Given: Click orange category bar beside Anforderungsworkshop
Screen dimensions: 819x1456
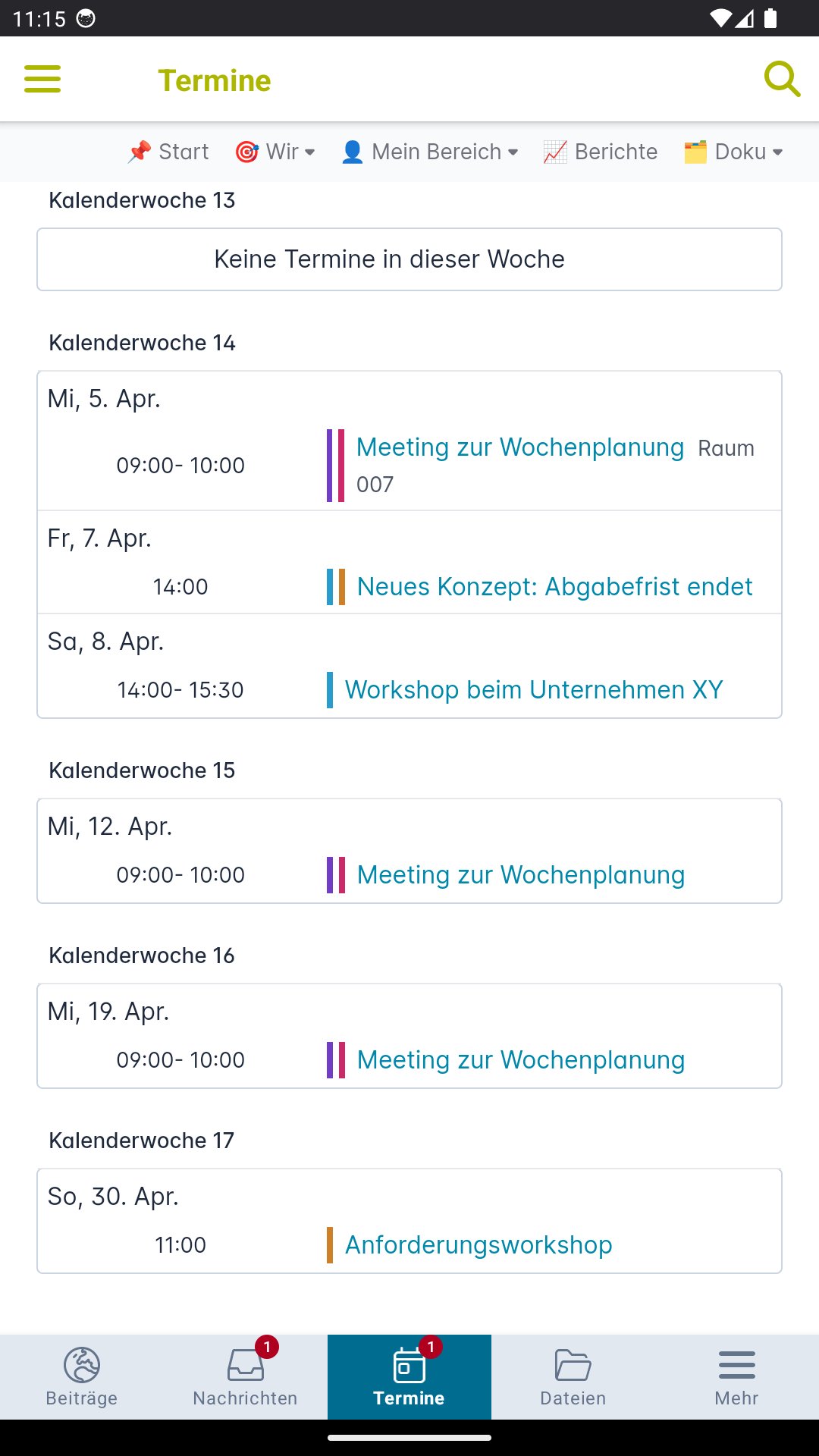Looking at the screenshot, I should pos(330,1245).
